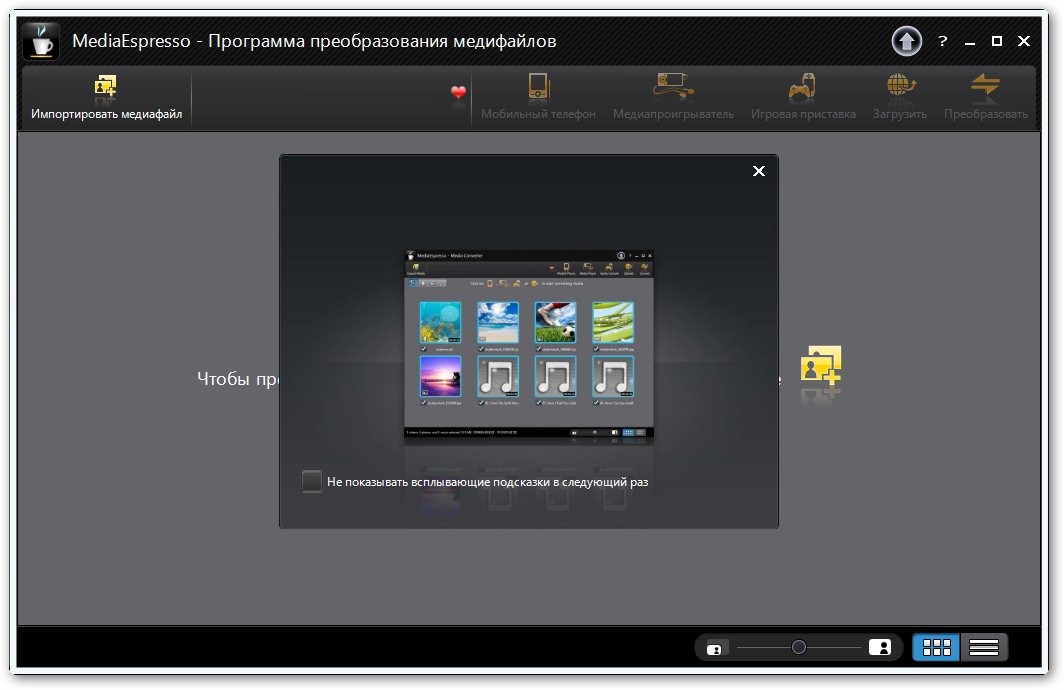Click the Загрузить globe upload icon
This screenshot has width=1064, height=690.
click(x=900, y=85)
